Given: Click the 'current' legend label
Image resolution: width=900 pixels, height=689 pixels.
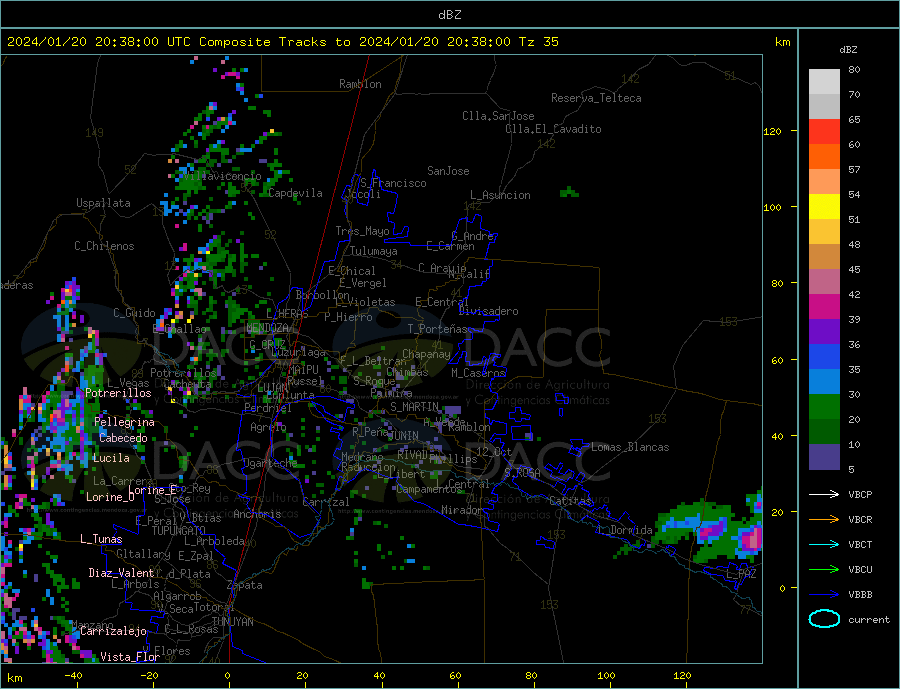Looking at the screenshot, I should [868, 620].
